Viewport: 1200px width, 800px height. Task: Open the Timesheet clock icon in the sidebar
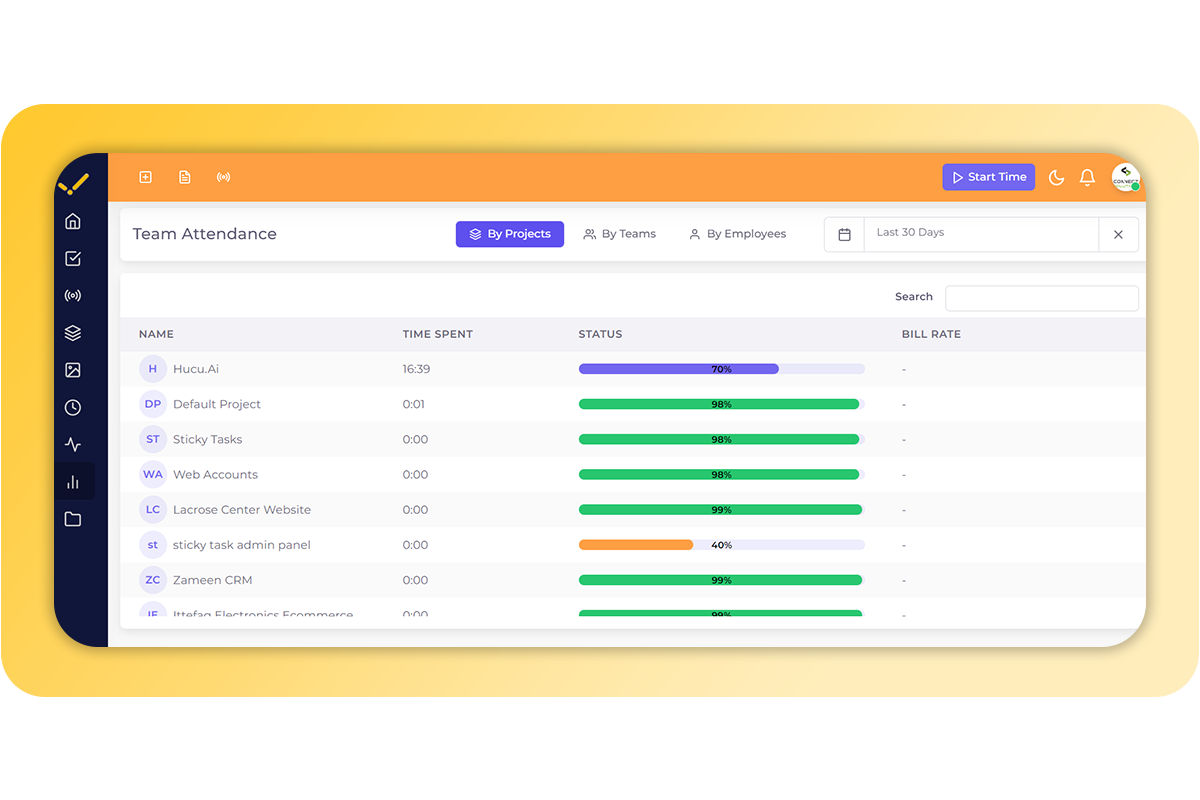pos(72,406)
